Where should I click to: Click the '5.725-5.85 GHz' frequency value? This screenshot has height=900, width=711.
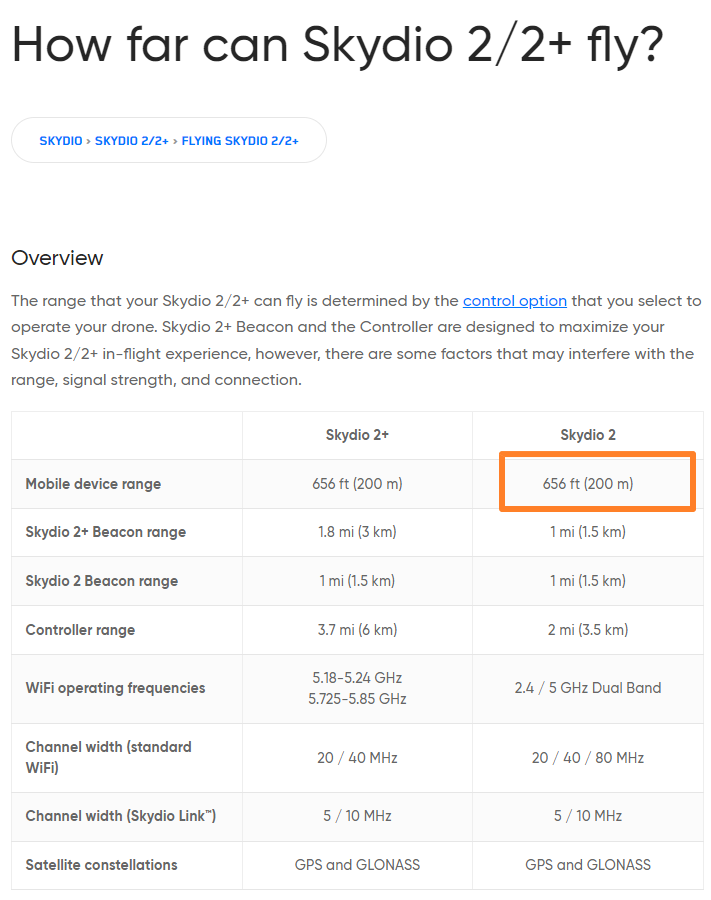[358, 699]
